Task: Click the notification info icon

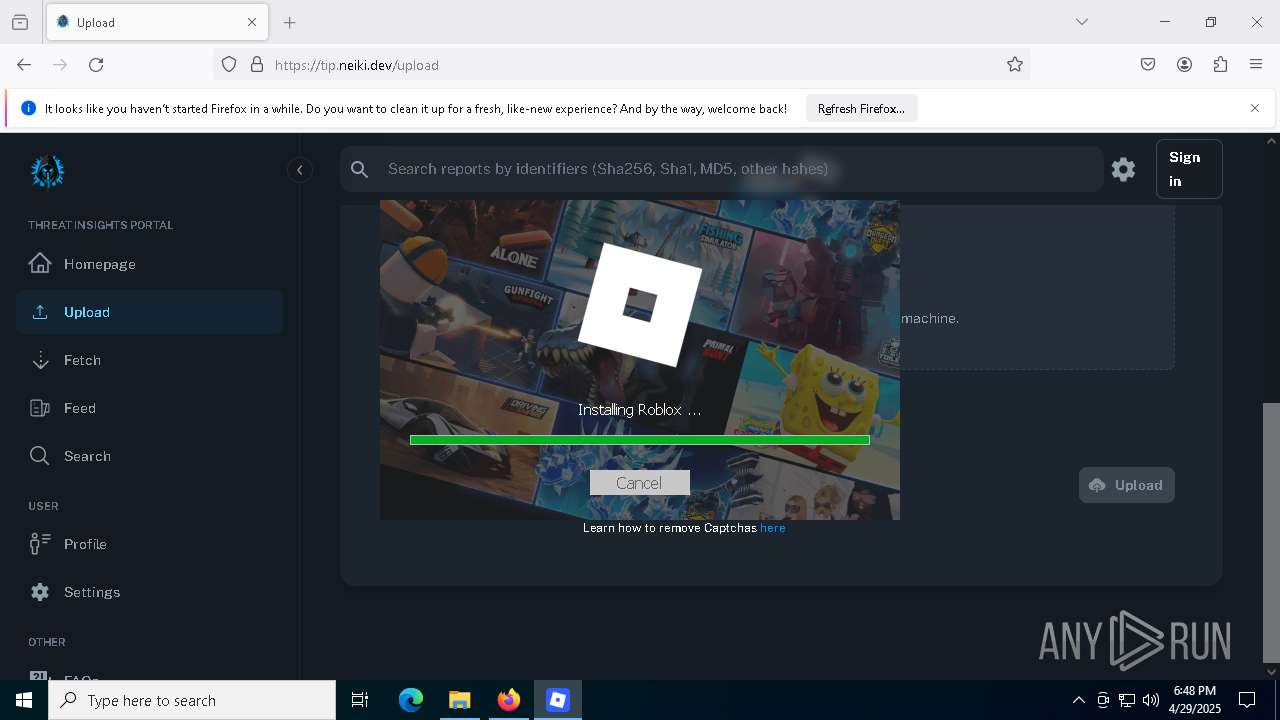Action: (28, 108)
